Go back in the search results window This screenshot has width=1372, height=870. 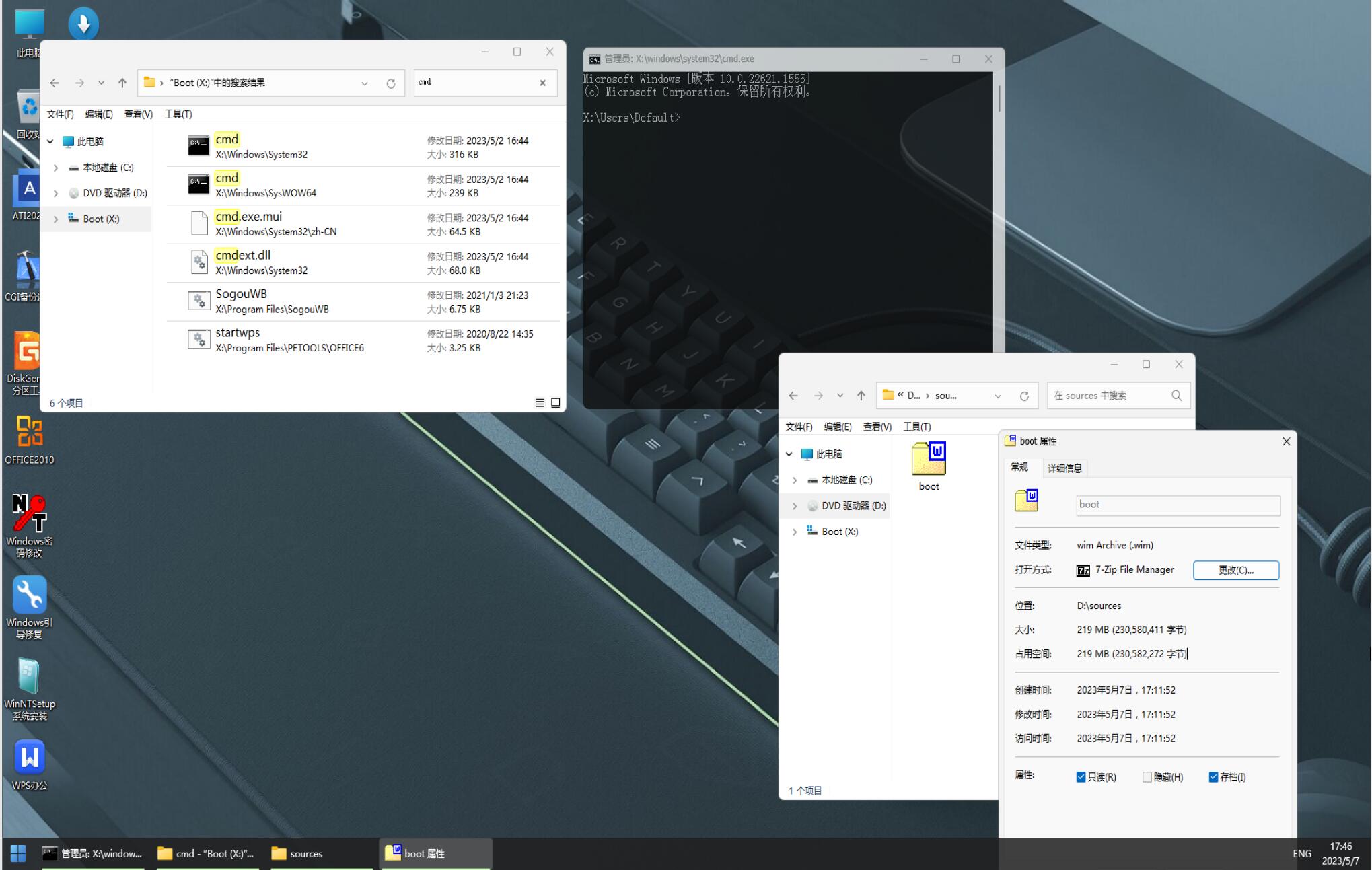(55, 83)
